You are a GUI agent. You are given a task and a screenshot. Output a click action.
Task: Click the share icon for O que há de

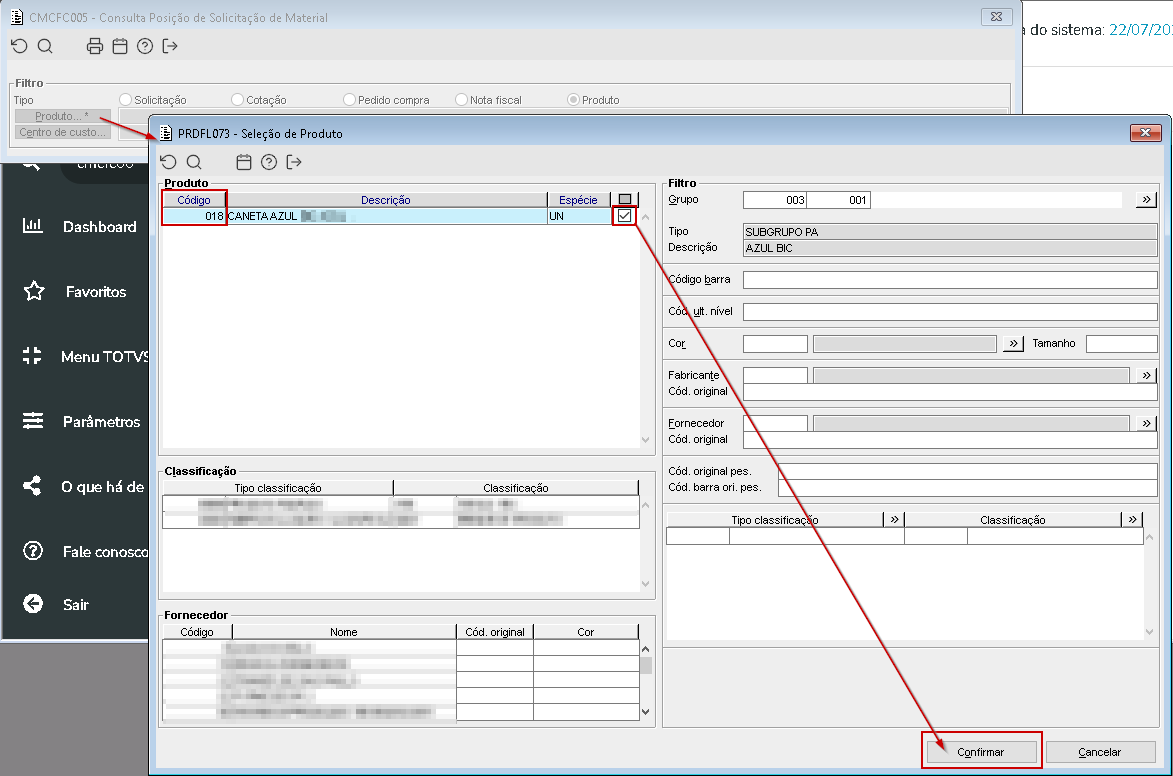pos(32,486)
